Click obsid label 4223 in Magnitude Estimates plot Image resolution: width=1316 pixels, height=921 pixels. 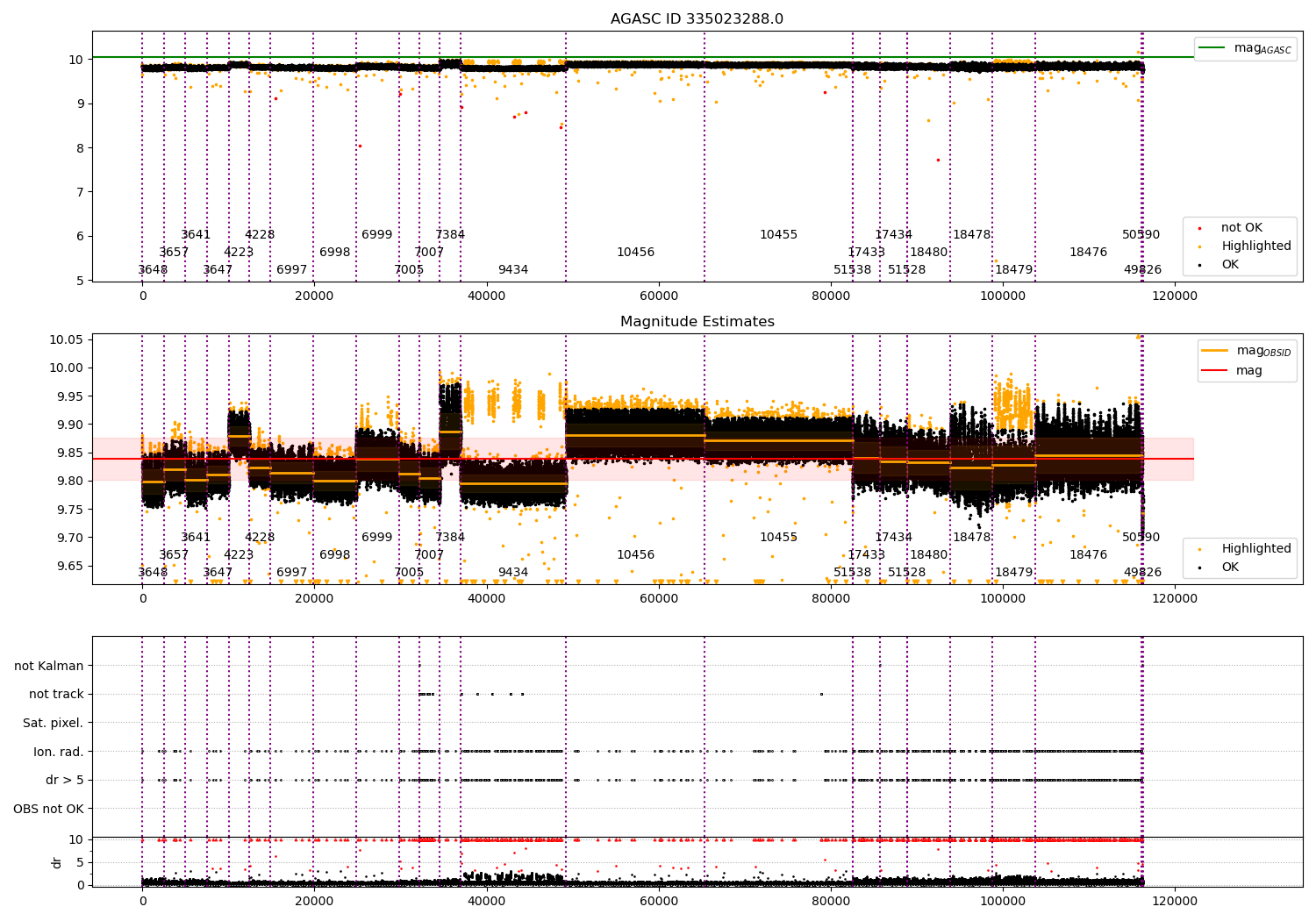pyautogui.click(x=239, y=555)
